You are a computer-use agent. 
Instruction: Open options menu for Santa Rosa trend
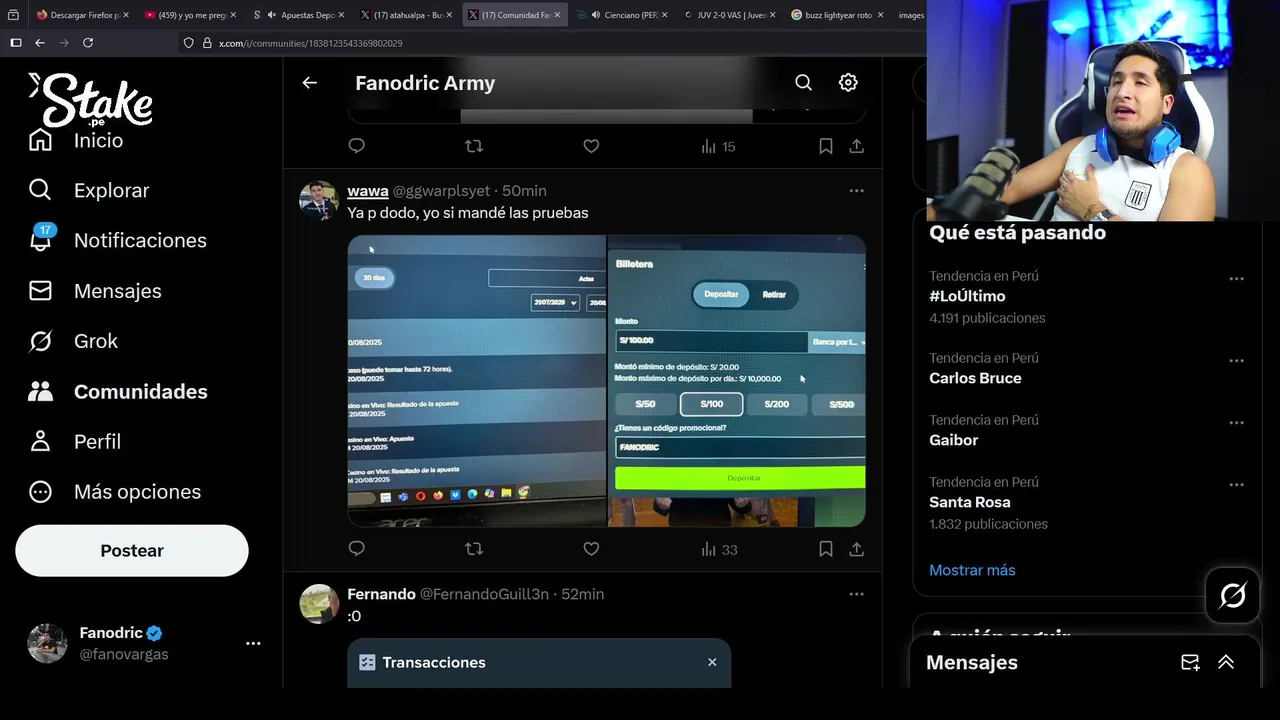coord(1236,485)
